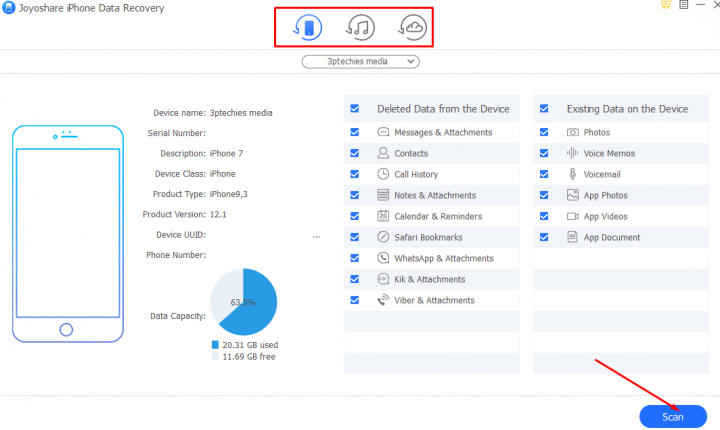Click the Voicemail microphone icon
This screenshot has height=430, width=720.
tap(572, 174)
